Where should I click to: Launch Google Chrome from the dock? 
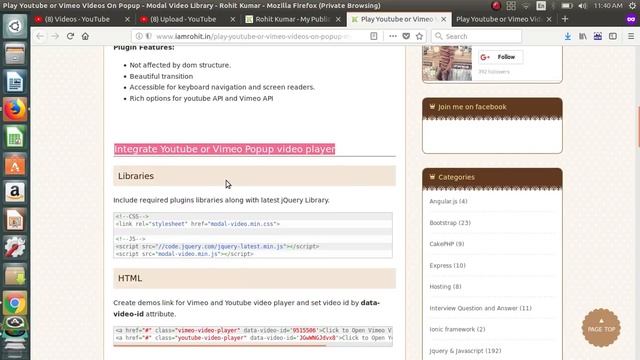15,303
